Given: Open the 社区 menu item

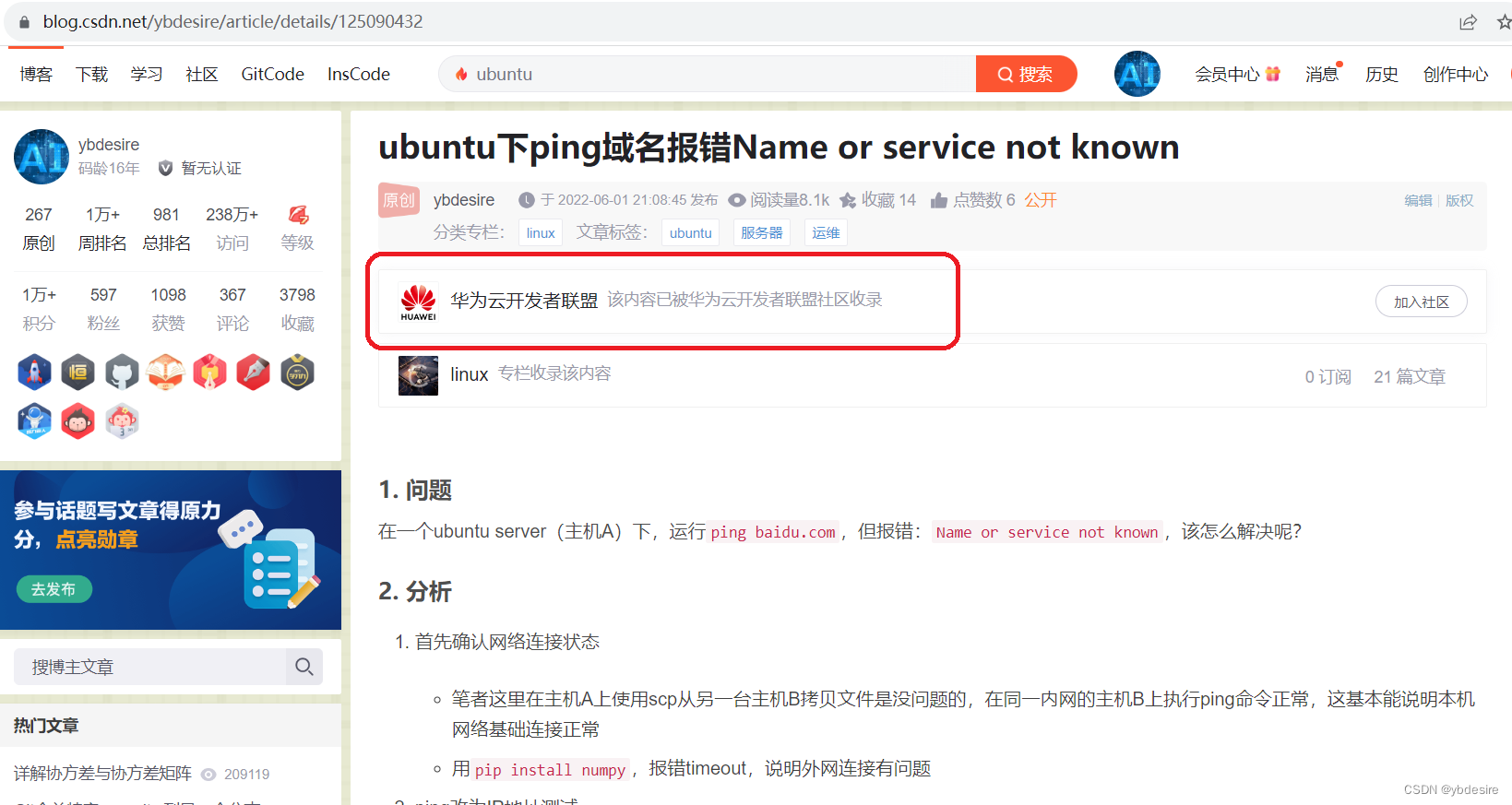Looking at the screenshot, I should pyautogui.click(x=202, y=74).
